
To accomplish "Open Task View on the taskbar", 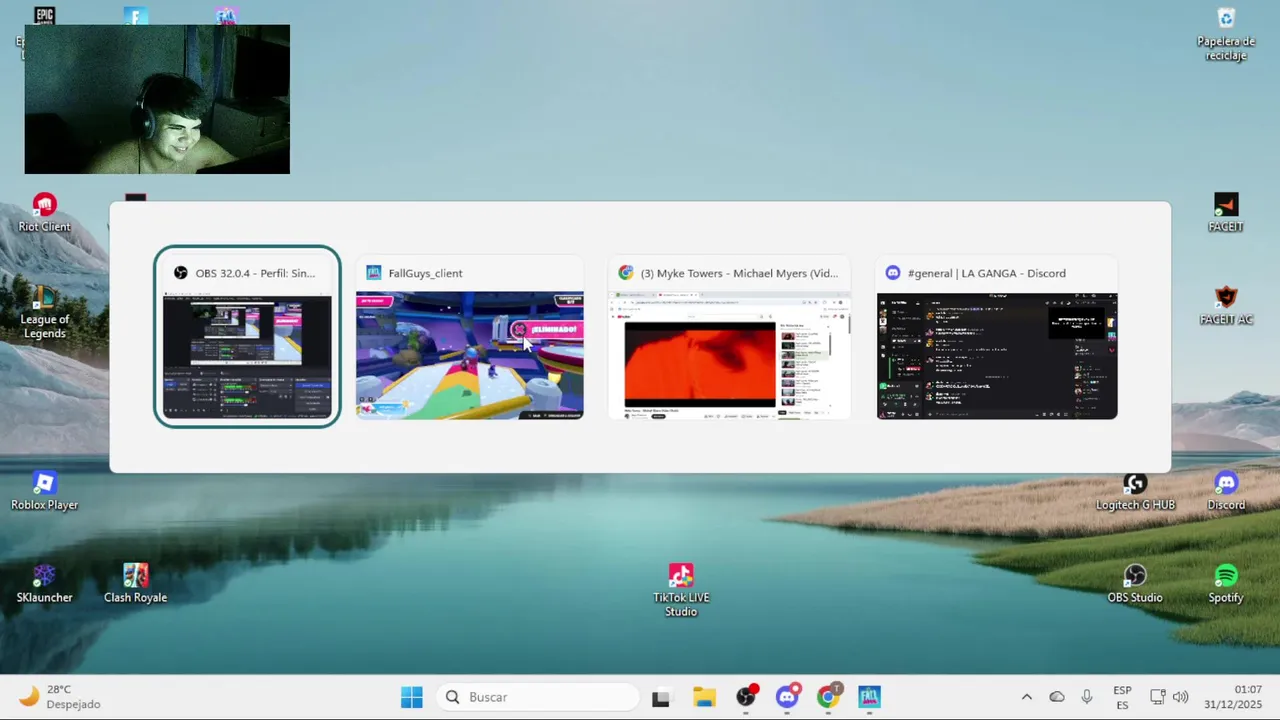I will point(661,697).
